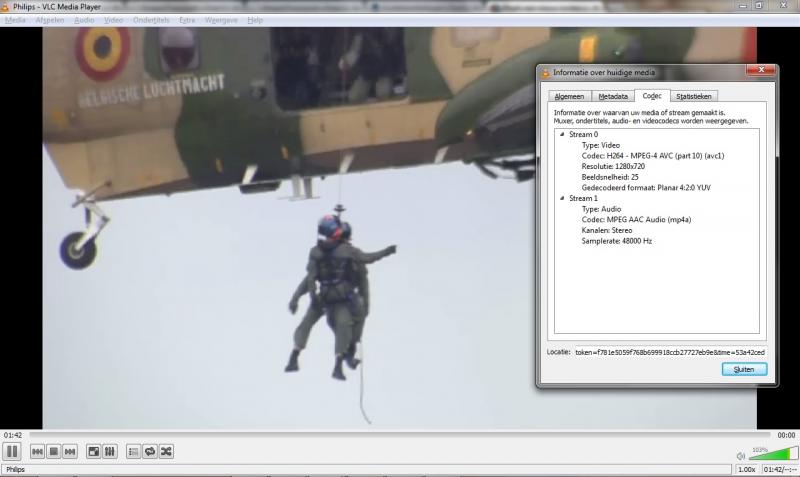800x477 pixels.
Task: Toggle fullscreen video mode
Action: click(94, 452)
